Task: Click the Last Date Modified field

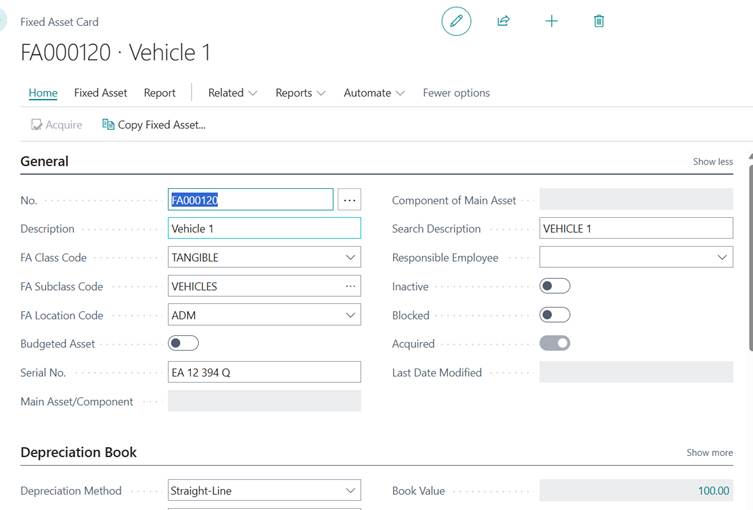Action: click(636, 372)
